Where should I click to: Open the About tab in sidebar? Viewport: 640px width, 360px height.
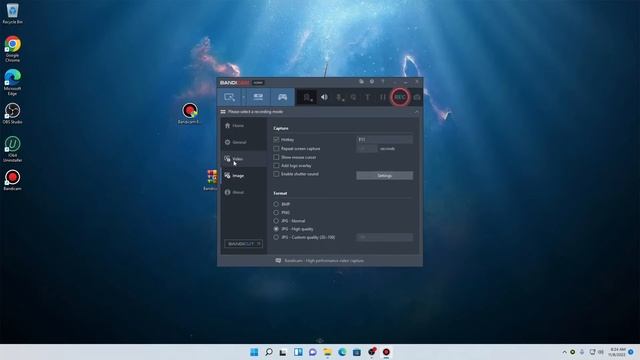point(244,192)
